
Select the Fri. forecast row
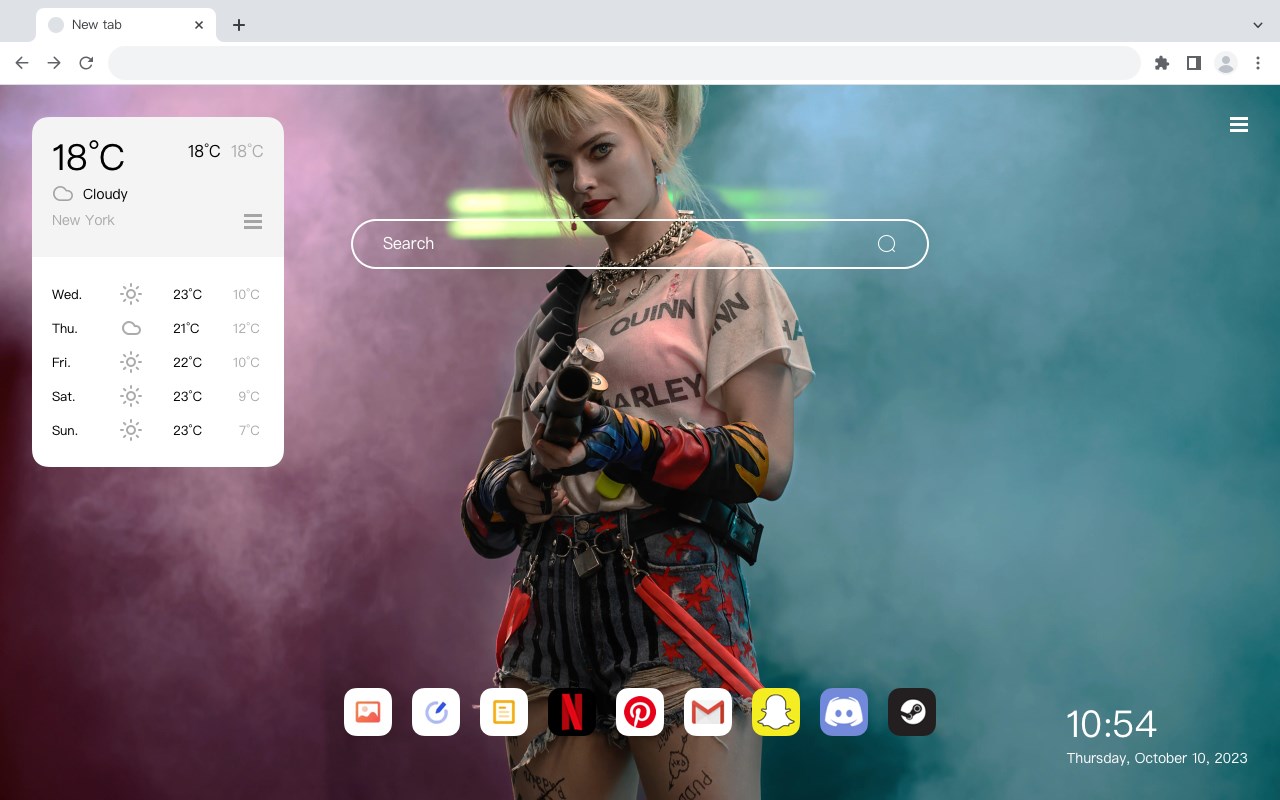[x=158, y=362]
